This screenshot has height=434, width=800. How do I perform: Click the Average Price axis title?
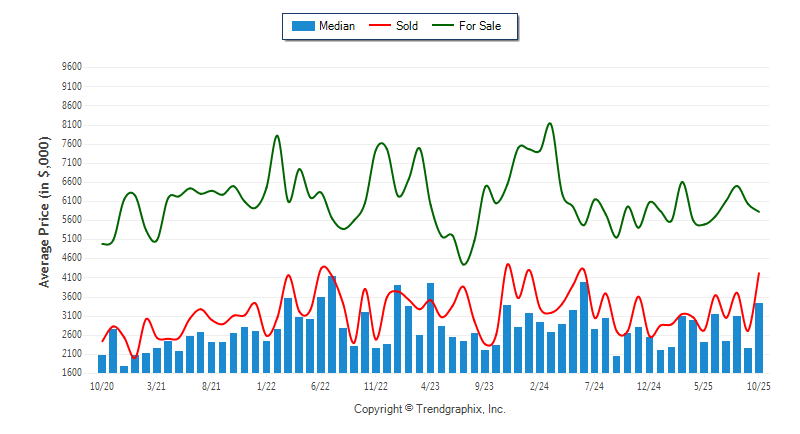[45, 220]
